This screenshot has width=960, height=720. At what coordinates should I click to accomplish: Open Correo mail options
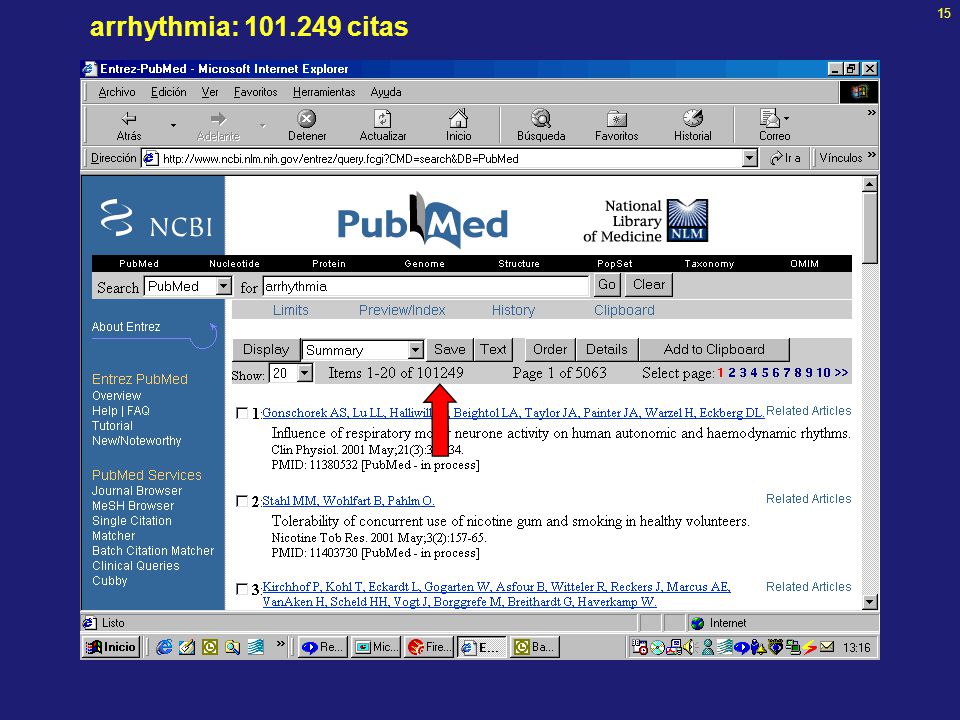point(774,126)
